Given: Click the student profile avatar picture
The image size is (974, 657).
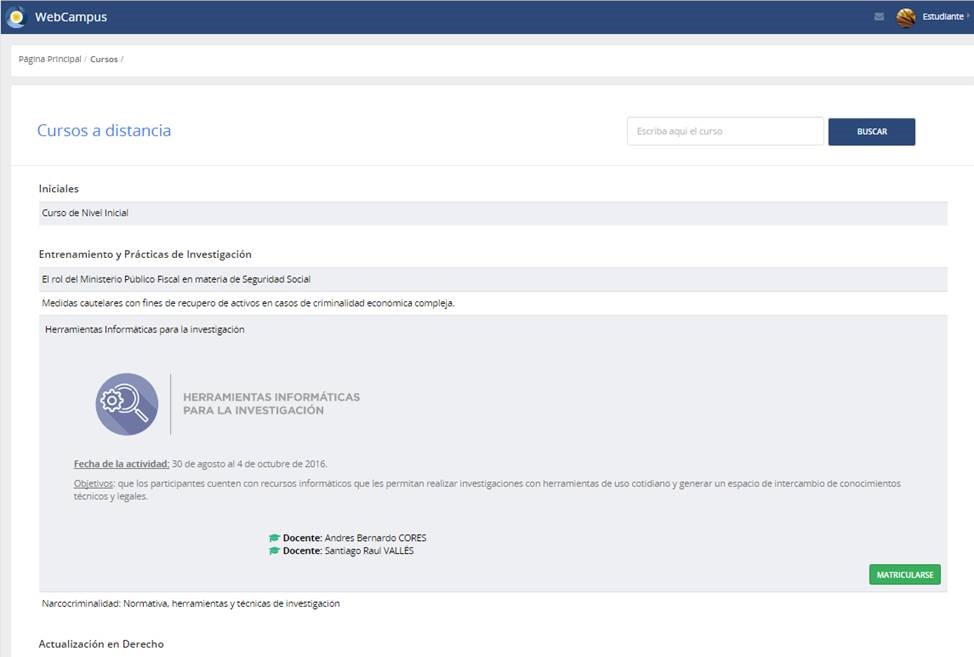Looking at the screenshot, I should point(906,17).
